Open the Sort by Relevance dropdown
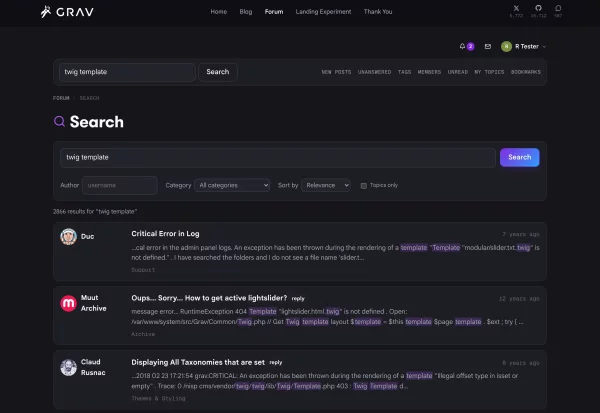The height and width of the screenshot is (413, 600). (x=326, y=185)
